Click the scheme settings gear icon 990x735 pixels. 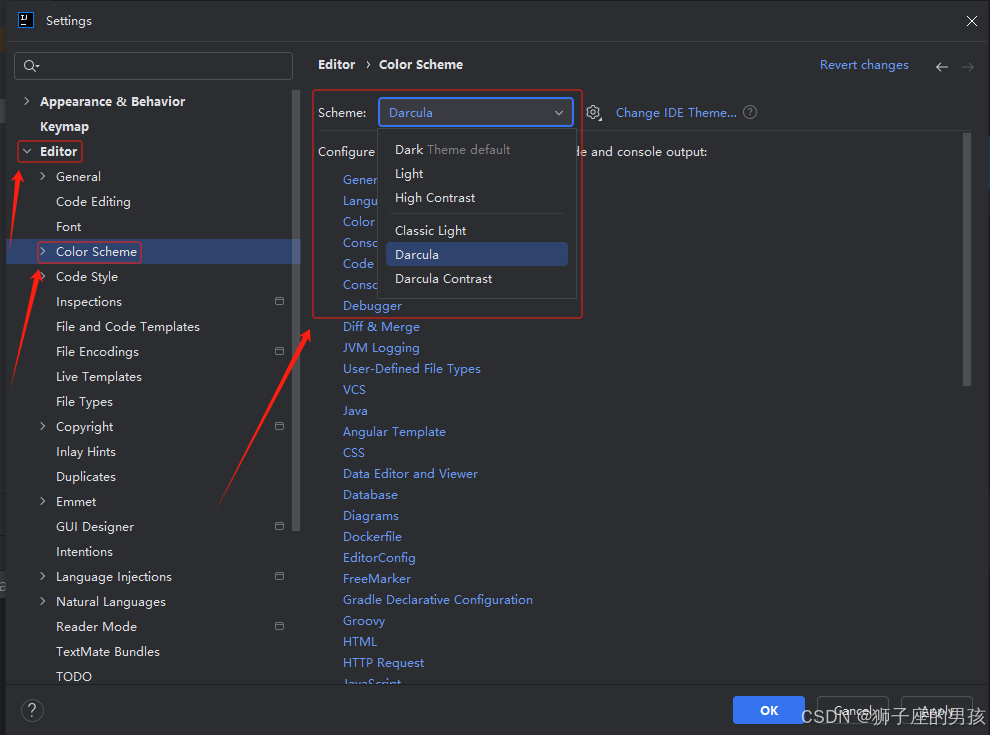(x=593, y=113)
